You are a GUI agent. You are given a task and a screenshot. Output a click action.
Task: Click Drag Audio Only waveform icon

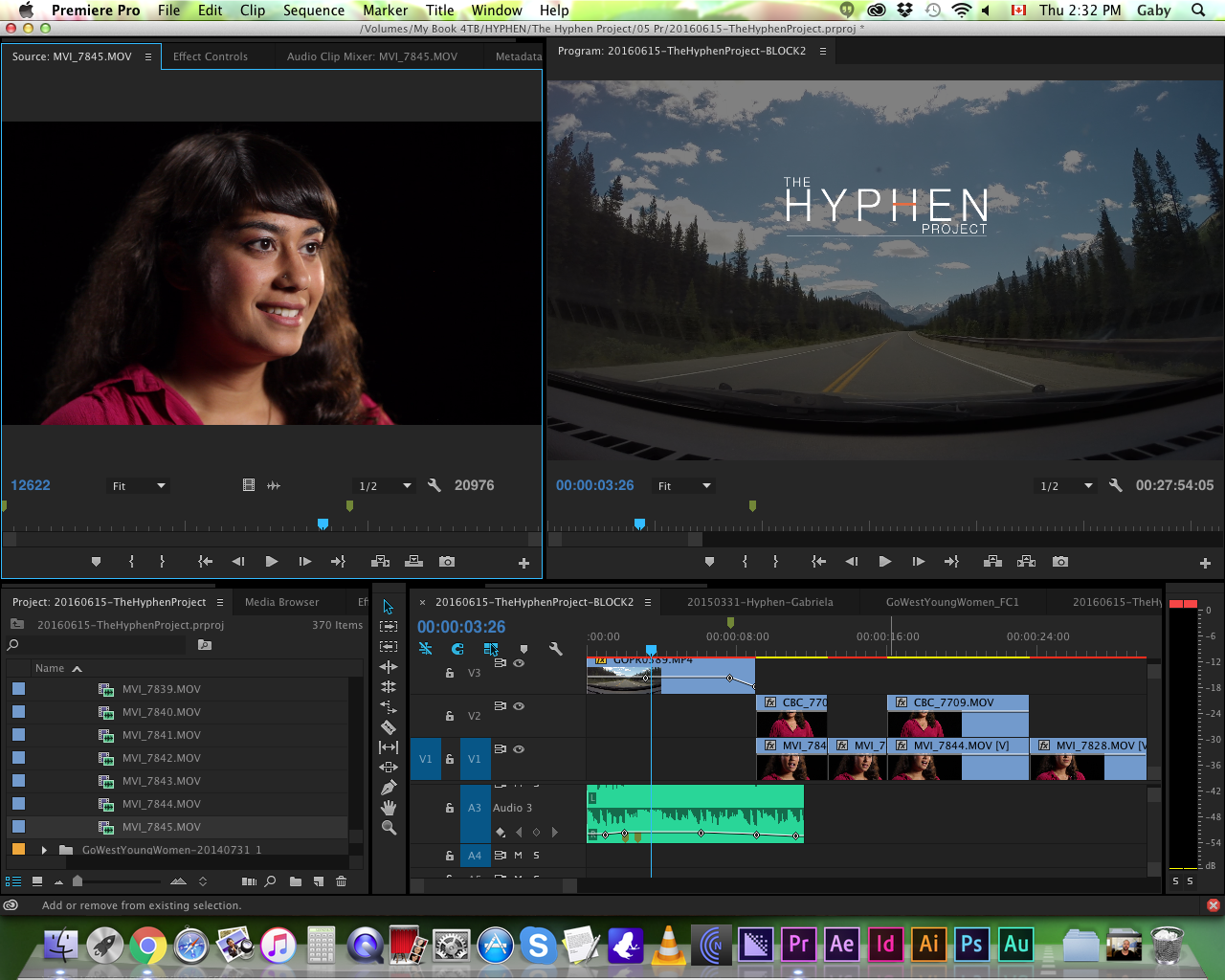click(x=274, y=485)
